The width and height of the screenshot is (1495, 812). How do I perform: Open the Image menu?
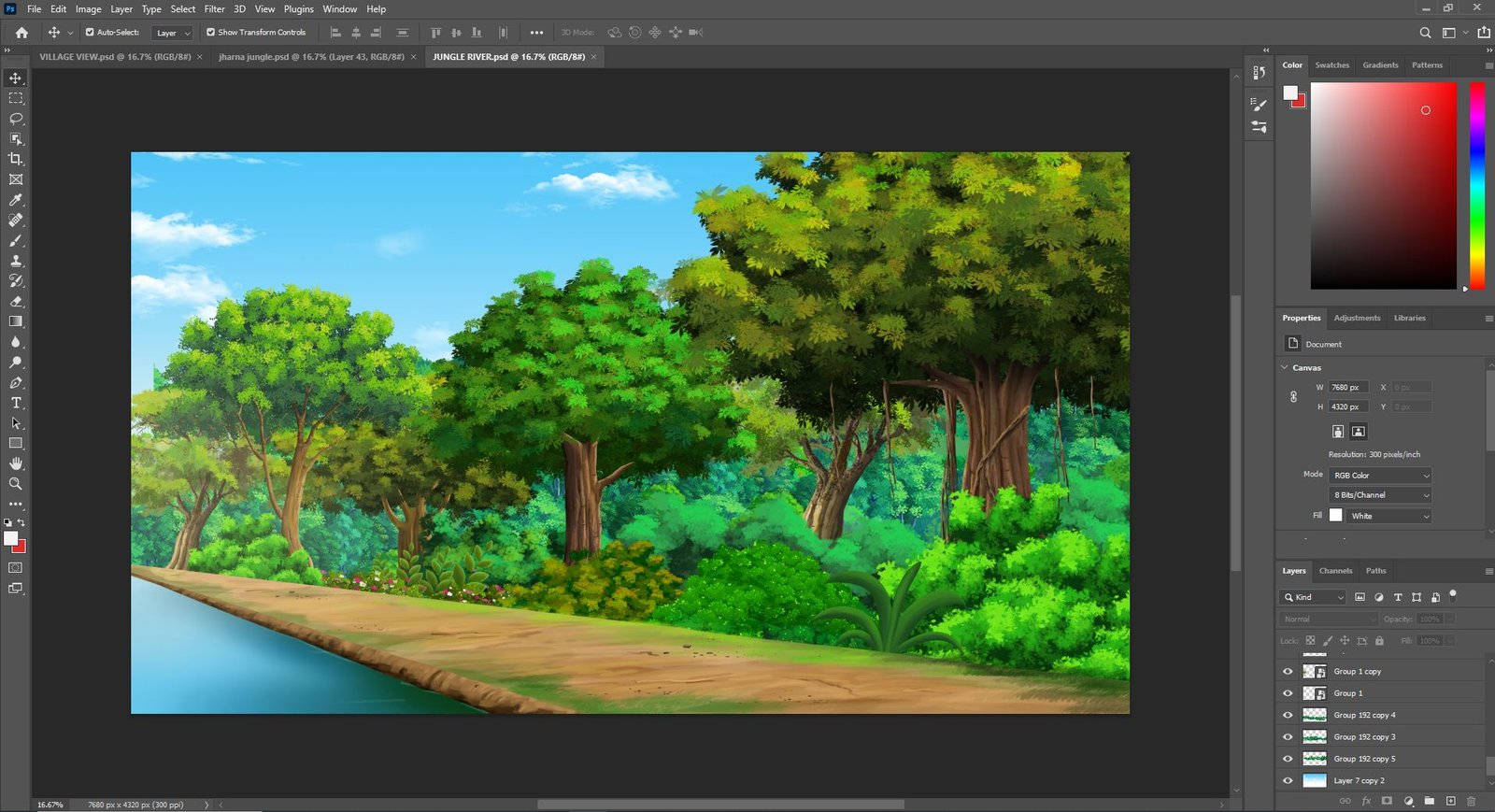[88, 9]
